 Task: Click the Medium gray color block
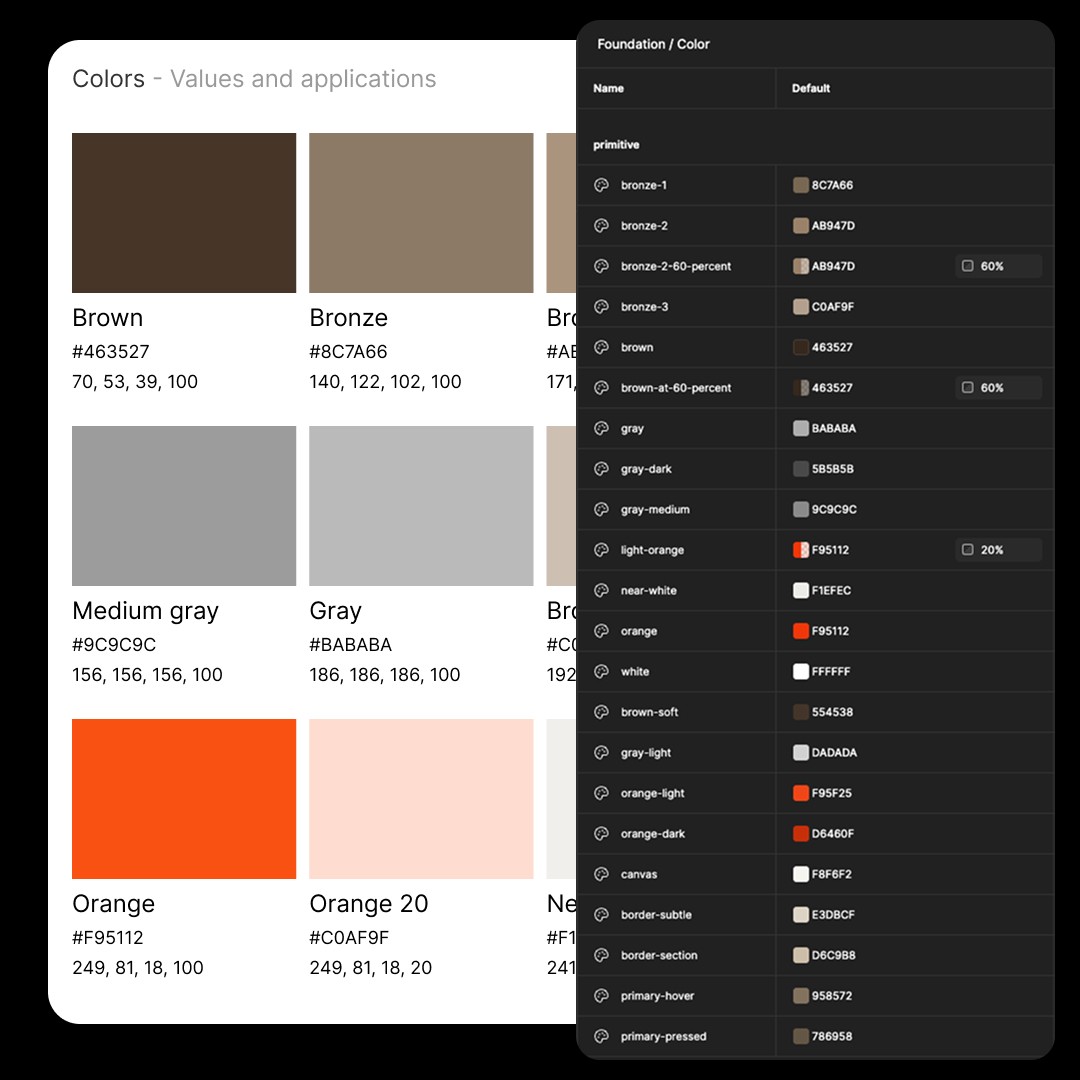click(x=184, y=506)
